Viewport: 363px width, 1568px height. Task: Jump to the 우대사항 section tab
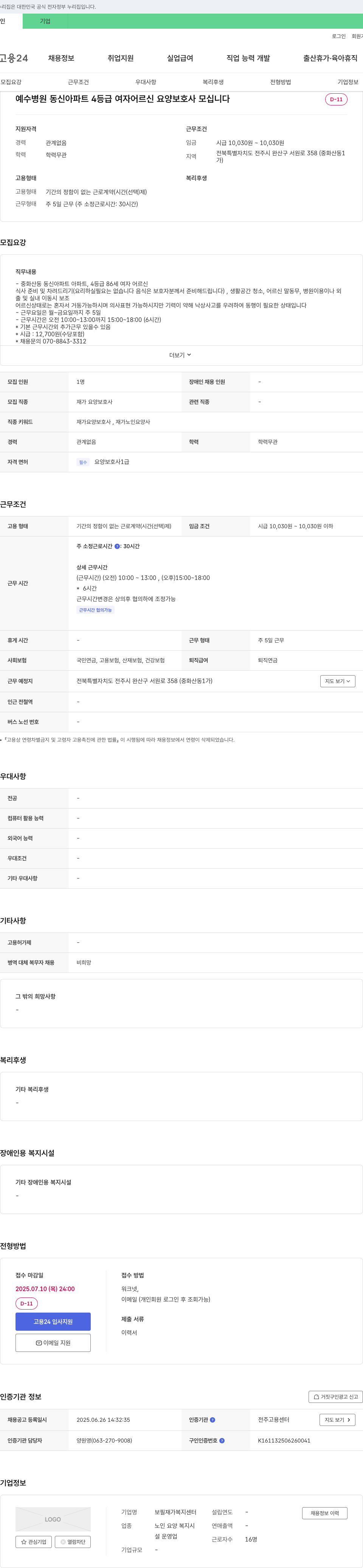146,82
